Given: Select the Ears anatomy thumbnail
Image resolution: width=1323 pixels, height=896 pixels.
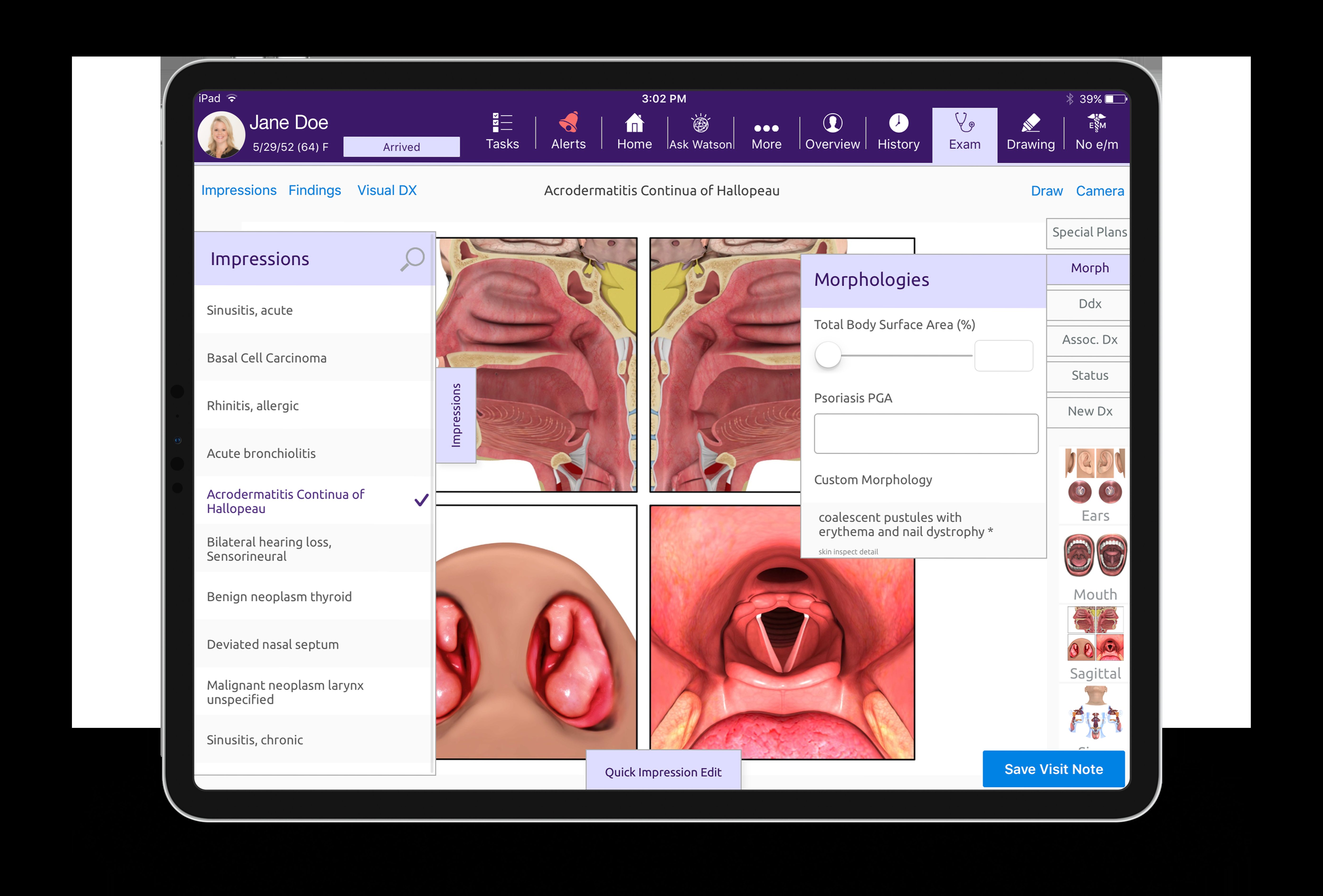Looking at the screenshot, I should coord(1095,485).
